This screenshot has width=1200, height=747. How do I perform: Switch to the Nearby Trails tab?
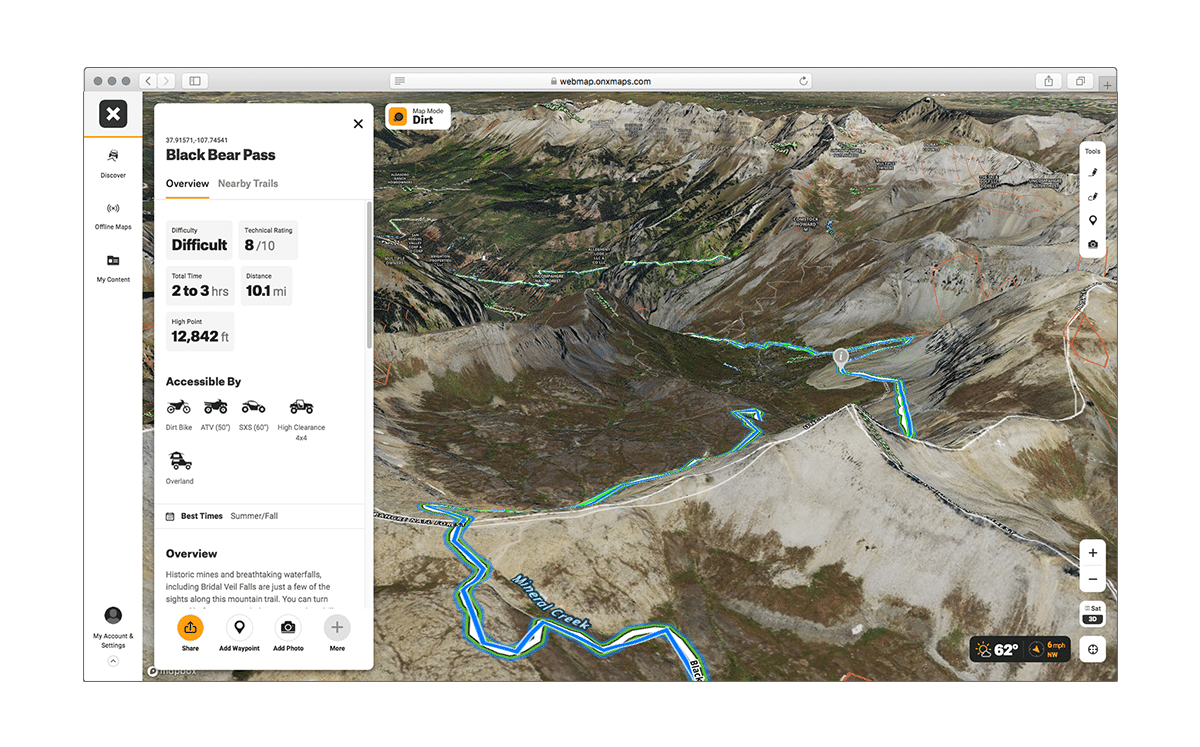click(x=248, y=184)
